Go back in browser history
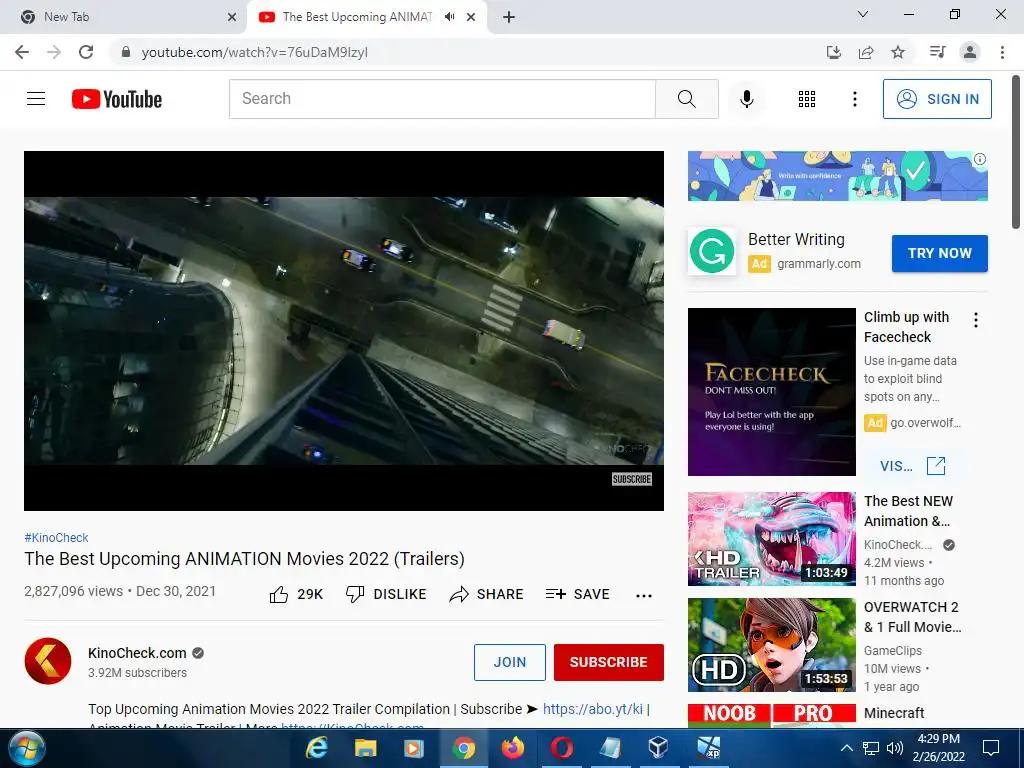The height and width of the screenshot is (768, 1024). pyautogui.click(x=22, y=52)
